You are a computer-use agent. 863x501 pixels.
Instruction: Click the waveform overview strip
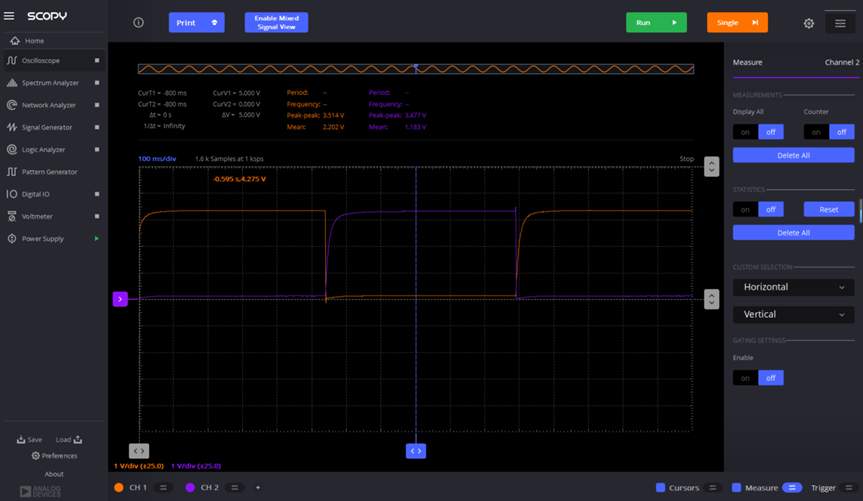(416, 69)
